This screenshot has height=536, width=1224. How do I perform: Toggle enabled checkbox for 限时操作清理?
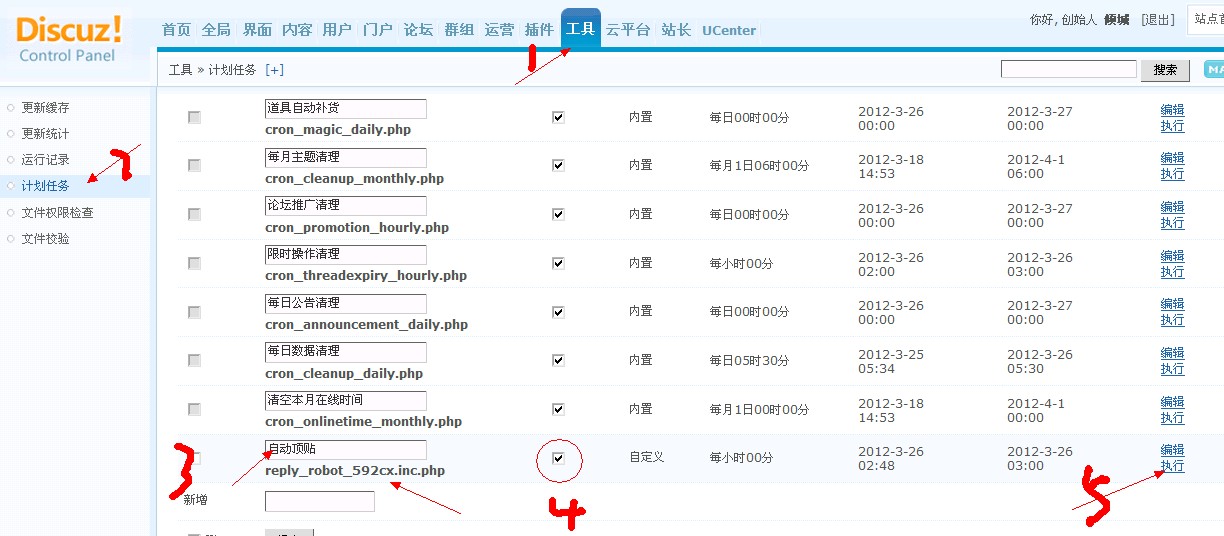pyautogui.click(x=558, y=263)
